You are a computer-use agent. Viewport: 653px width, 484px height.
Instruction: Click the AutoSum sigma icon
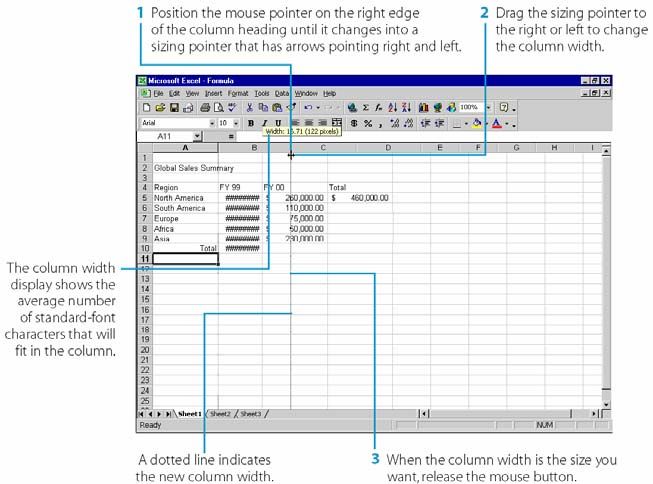click(x=366, y=108)
